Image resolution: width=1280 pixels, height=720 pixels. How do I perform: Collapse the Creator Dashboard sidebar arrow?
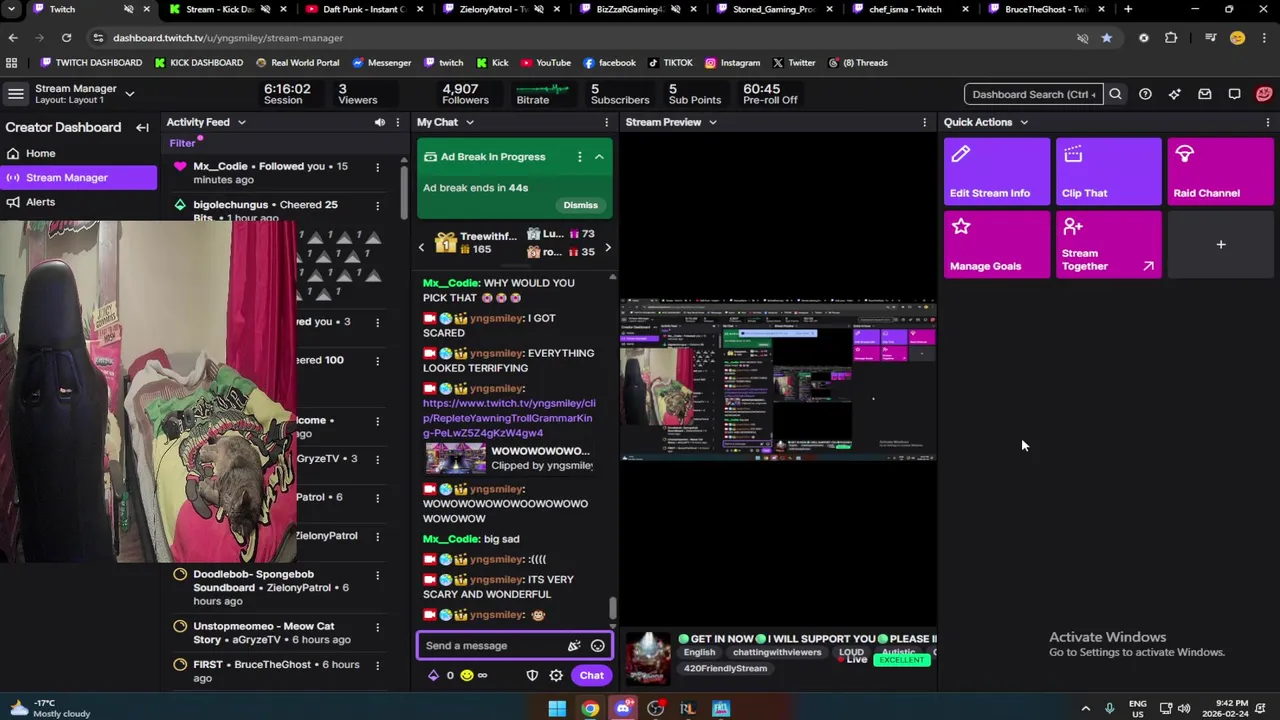142,127
